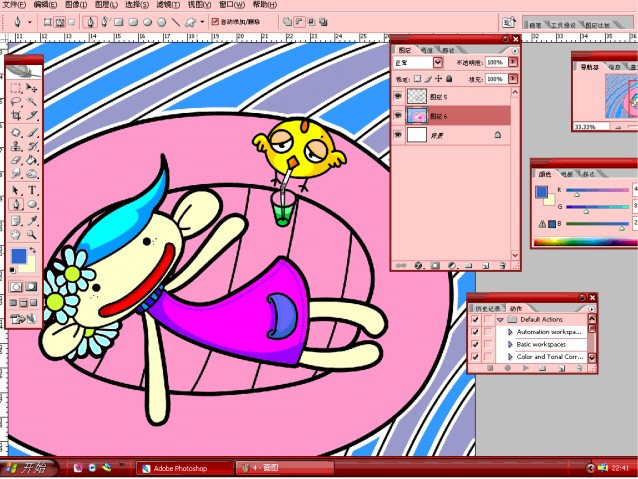This screenshot has height=479, width=638.
Task: Choose Custom Shape in options bar
Action: pyautogui.click(x=190, y=22)
